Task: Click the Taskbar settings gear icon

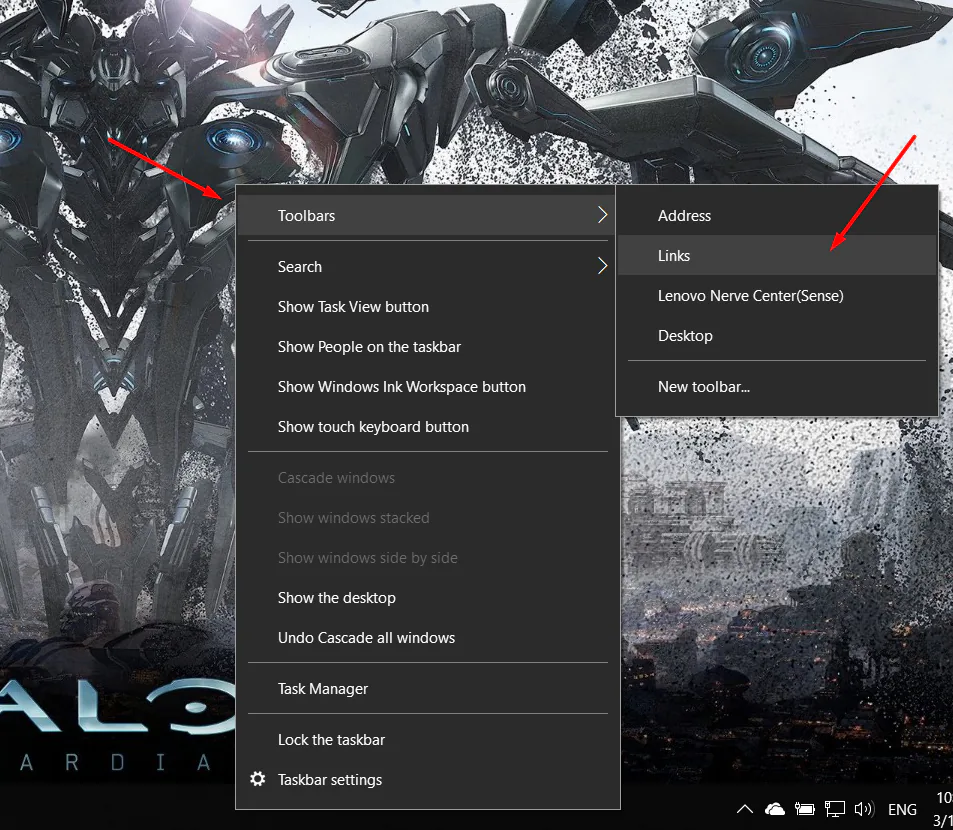Action: point(258,779)
